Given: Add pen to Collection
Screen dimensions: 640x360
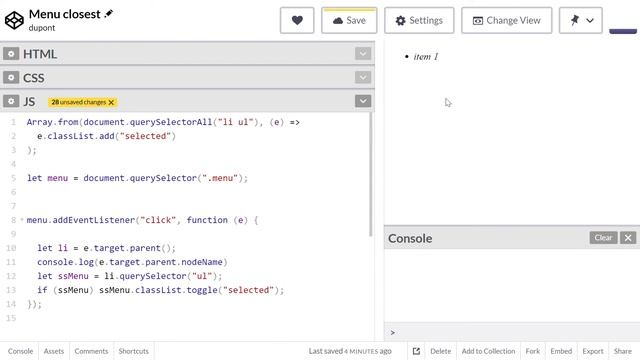Looking at the screenshot, I should (x=488, y=351).
